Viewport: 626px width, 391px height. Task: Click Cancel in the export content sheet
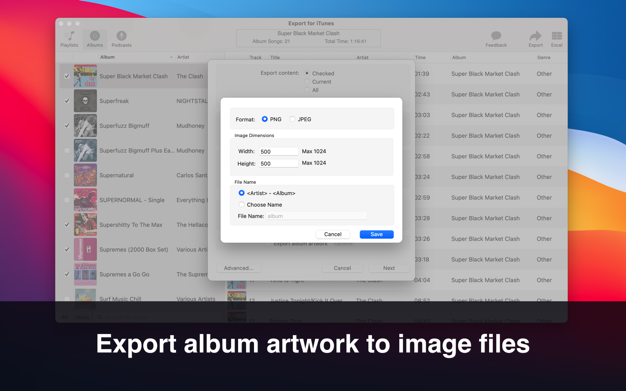[x=342, y=268]
